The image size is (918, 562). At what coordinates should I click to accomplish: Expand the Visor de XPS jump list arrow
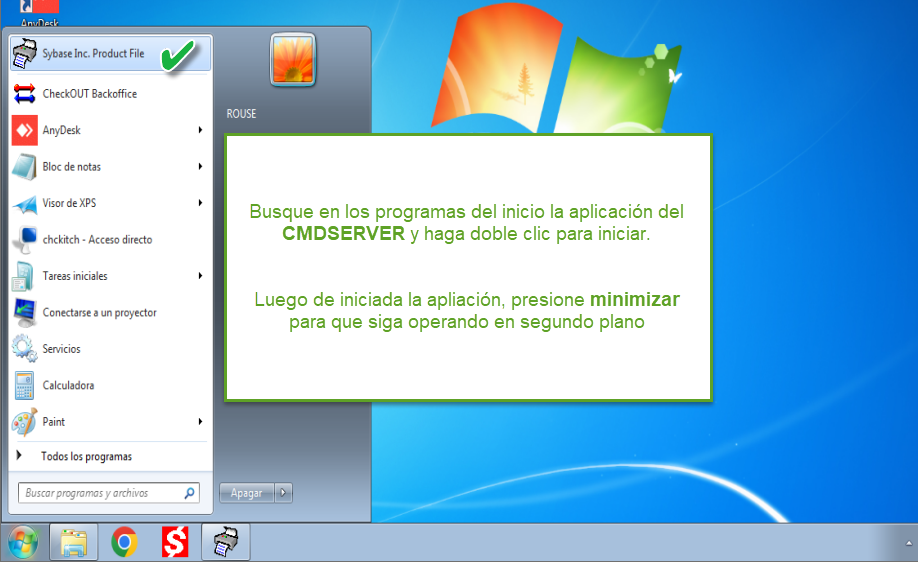[200, 203]
